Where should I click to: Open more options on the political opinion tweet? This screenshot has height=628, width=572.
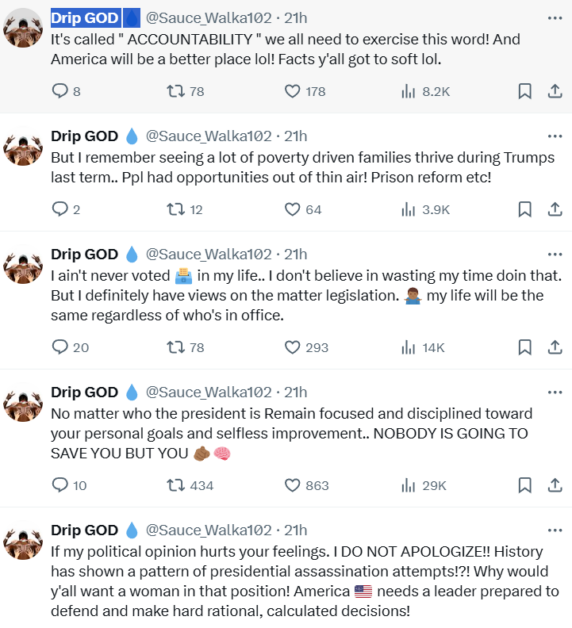tap(555, 530)
